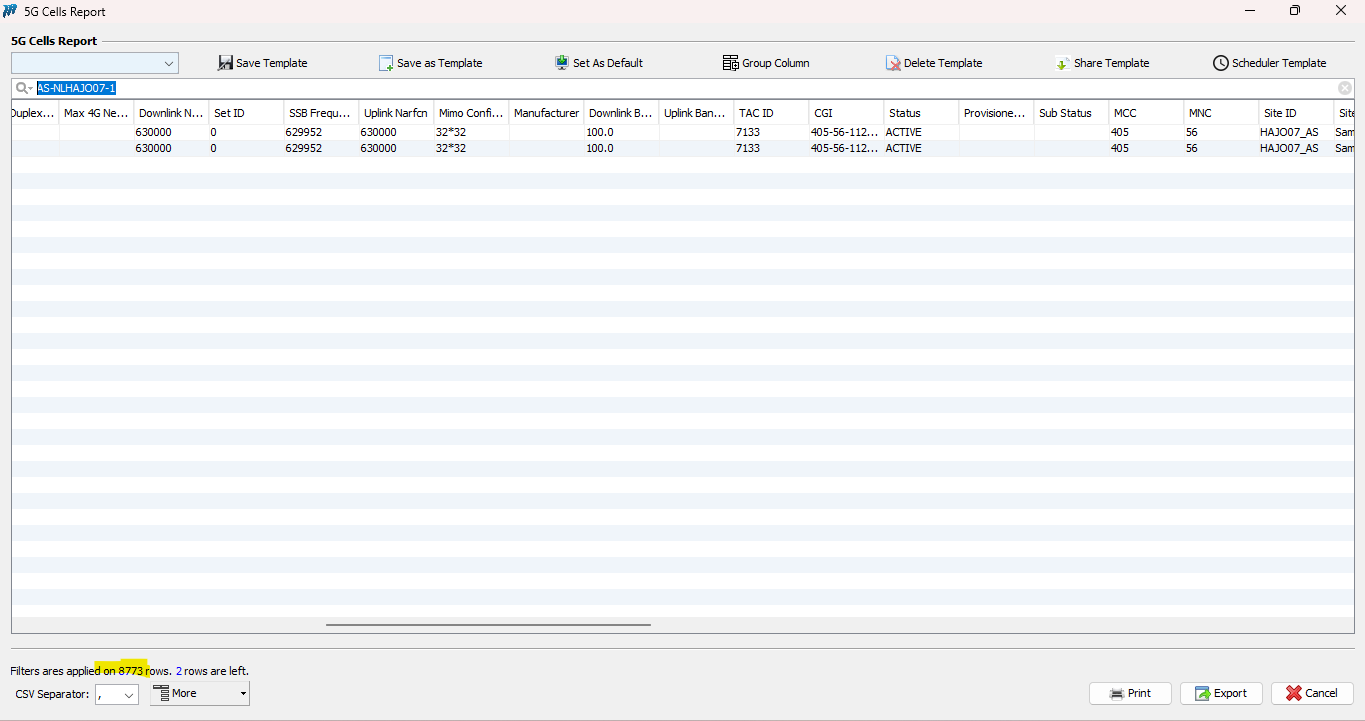Expand the More options dropdown
The image size is (1365, 721).
point(243,694)
